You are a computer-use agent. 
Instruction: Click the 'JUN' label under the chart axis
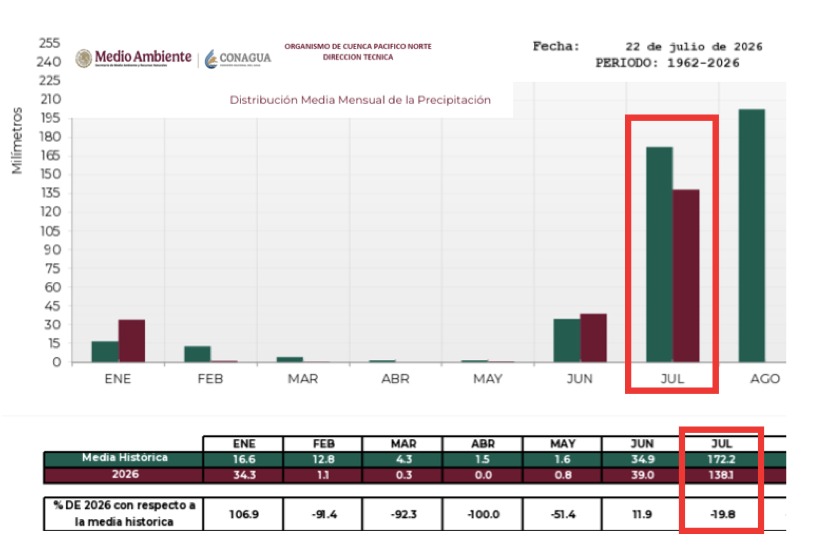[579, 378]
